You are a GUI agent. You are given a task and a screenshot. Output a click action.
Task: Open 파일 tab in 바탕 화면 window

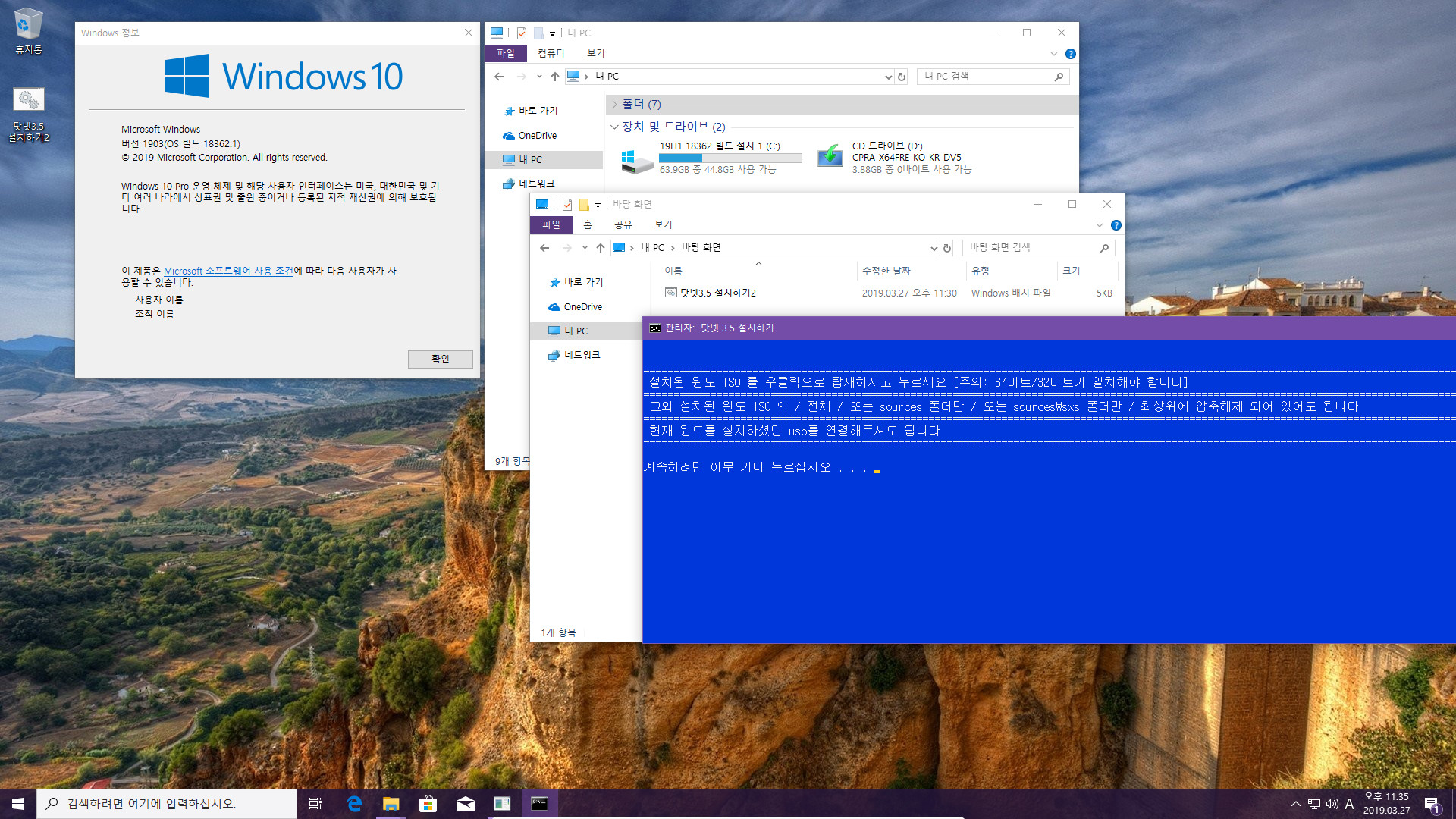click(x=551, y=224)
